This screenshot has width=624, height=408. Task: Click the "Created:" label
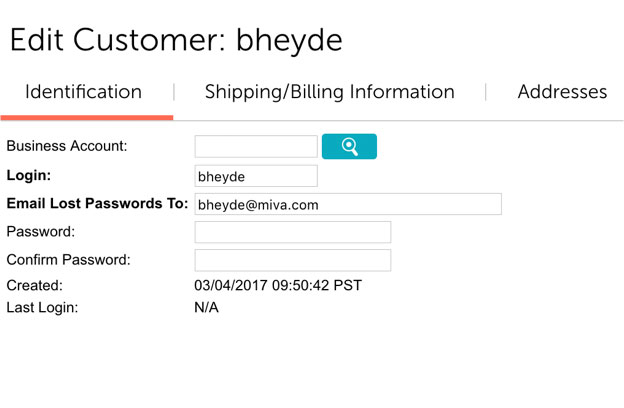coord(35,285)
